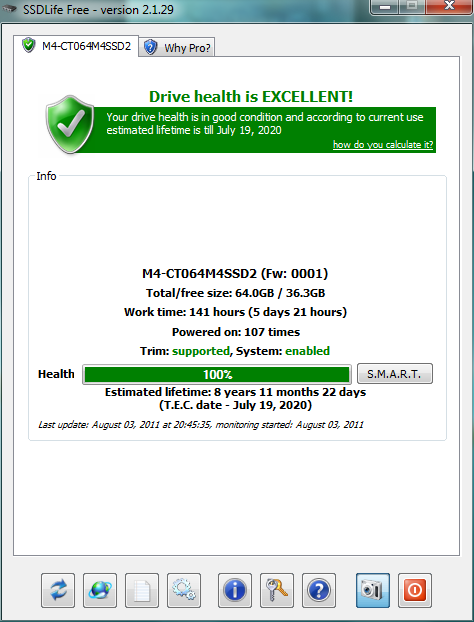The width and height of the screenshot is (474, 622).
Task: Click the green banner lifetime message
Action: pyautogui.click(x=265, y=123)
